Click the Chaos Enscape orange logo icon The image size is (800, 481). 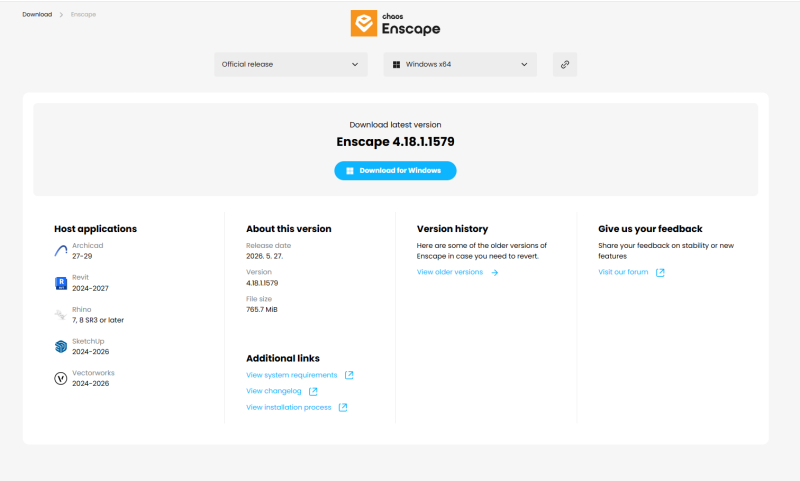[x=364, y=23]
